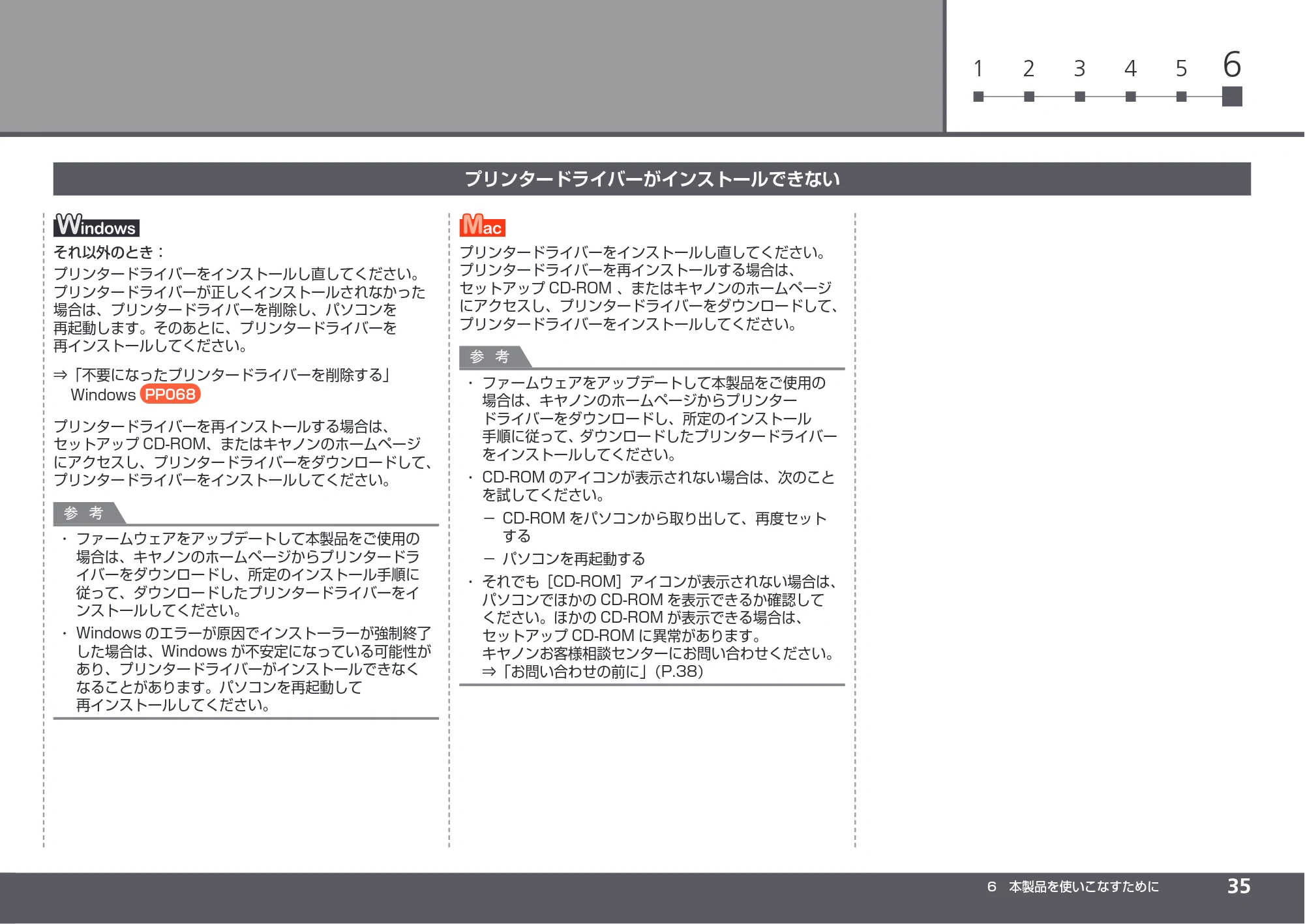
Task: Open 「不要になったプリンタードライバーを削除する」 reference
Action: click(222, 375)
